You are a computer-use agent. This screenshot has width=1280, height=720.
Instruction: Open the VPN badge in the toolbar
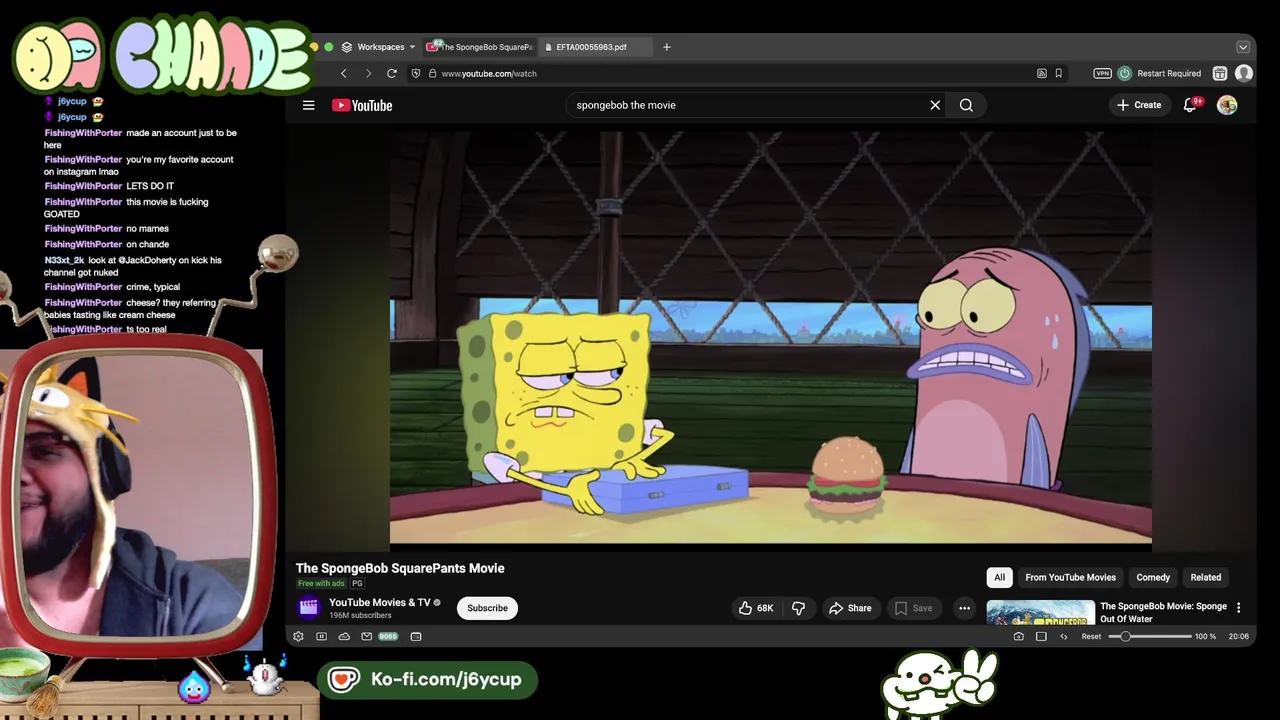(1102, 73)
